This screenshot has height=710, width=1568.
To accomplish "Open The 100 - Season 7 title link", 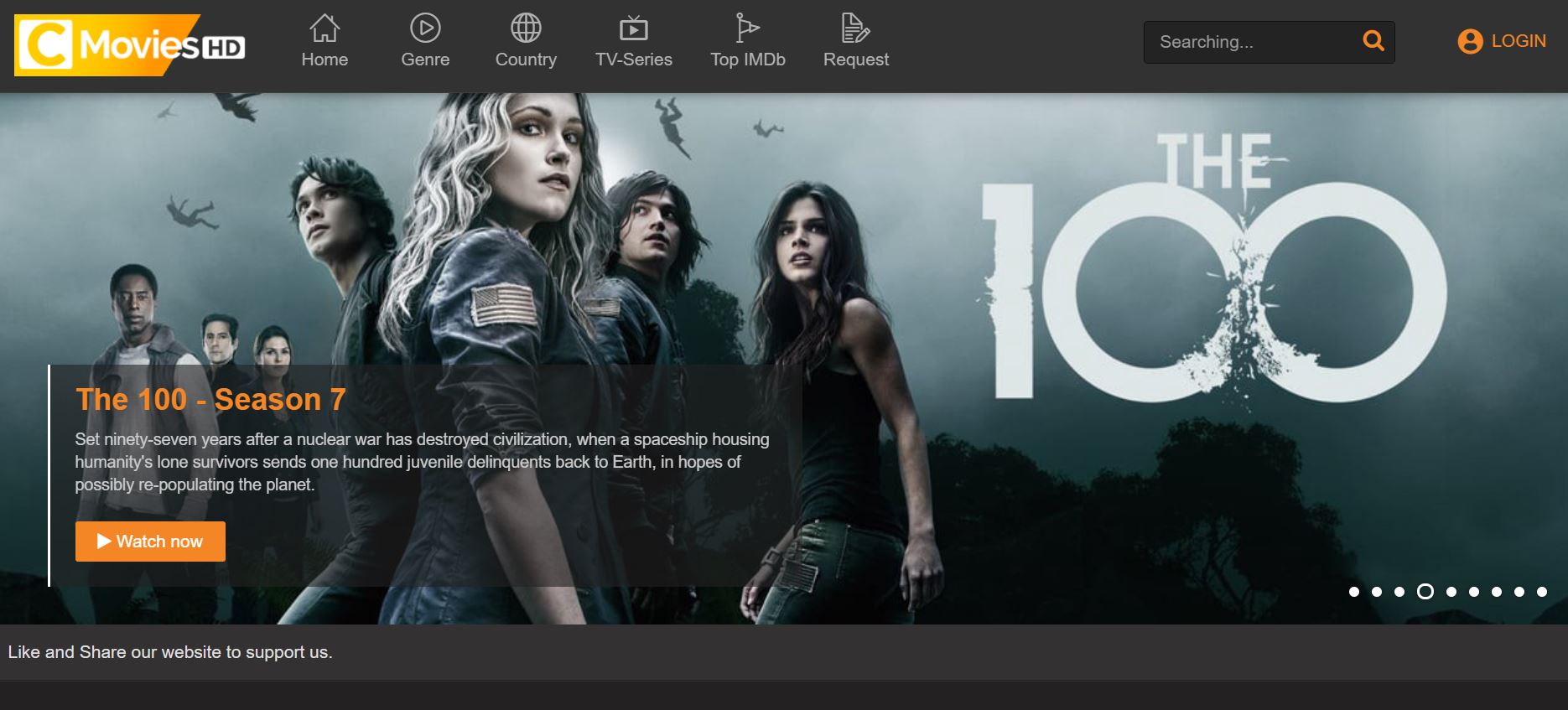I will (210, 400).
